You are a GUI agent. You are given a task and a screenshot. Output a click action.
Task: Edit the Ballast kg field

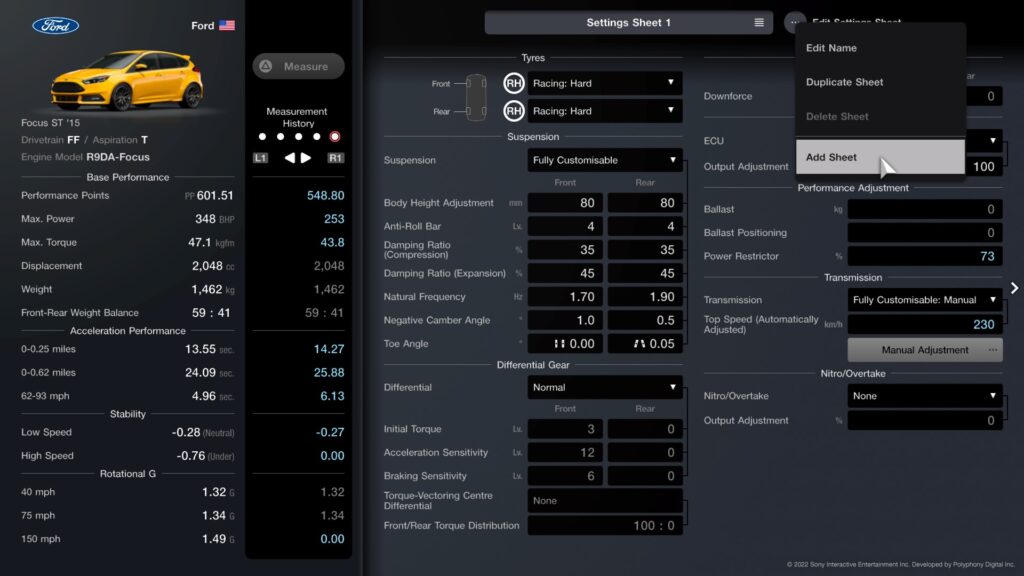click(925, 210)
